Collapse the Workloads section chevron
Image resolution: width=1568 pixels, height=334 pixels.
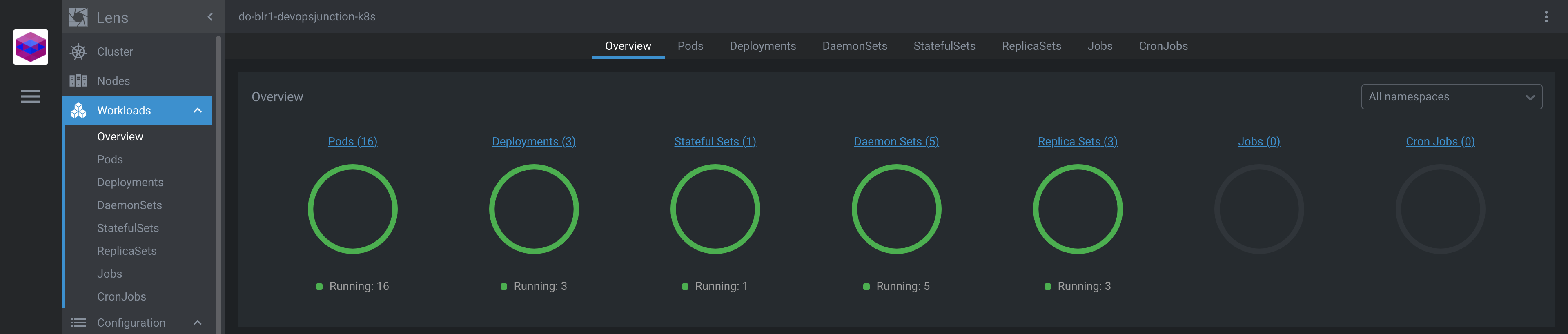197,110
